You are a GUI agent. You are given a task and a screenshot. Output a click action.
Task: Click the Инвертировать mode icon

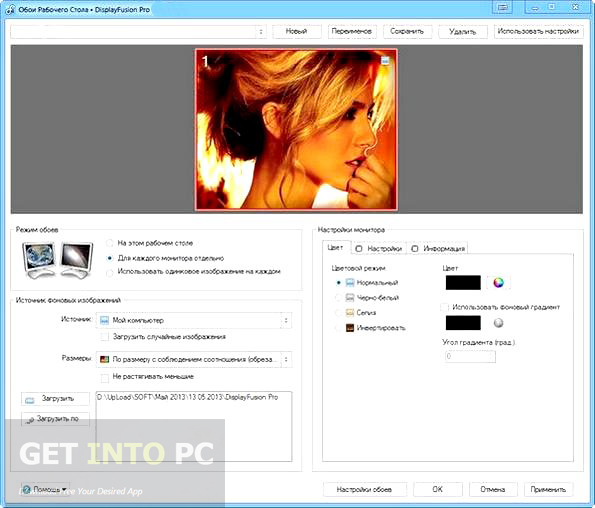[x=350, y=328]
